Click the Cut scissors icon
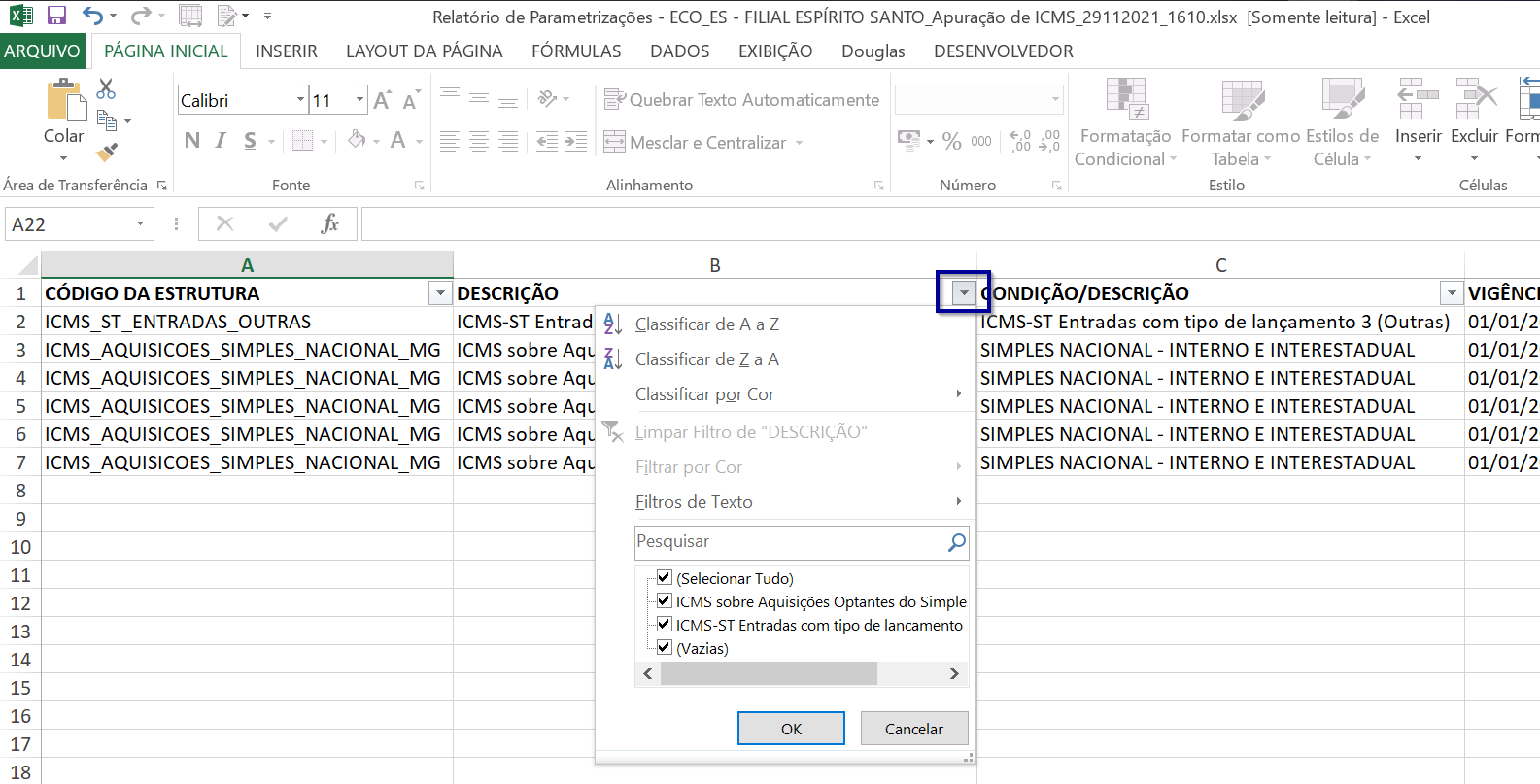This screenshot has width=1540, height=784. (x=106, y=89)
